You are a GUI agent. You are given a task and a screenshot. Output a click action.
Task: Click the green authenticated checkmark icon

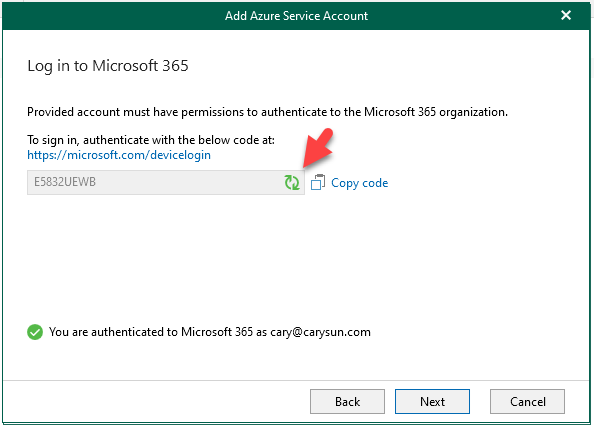click(x=35, y=332)
